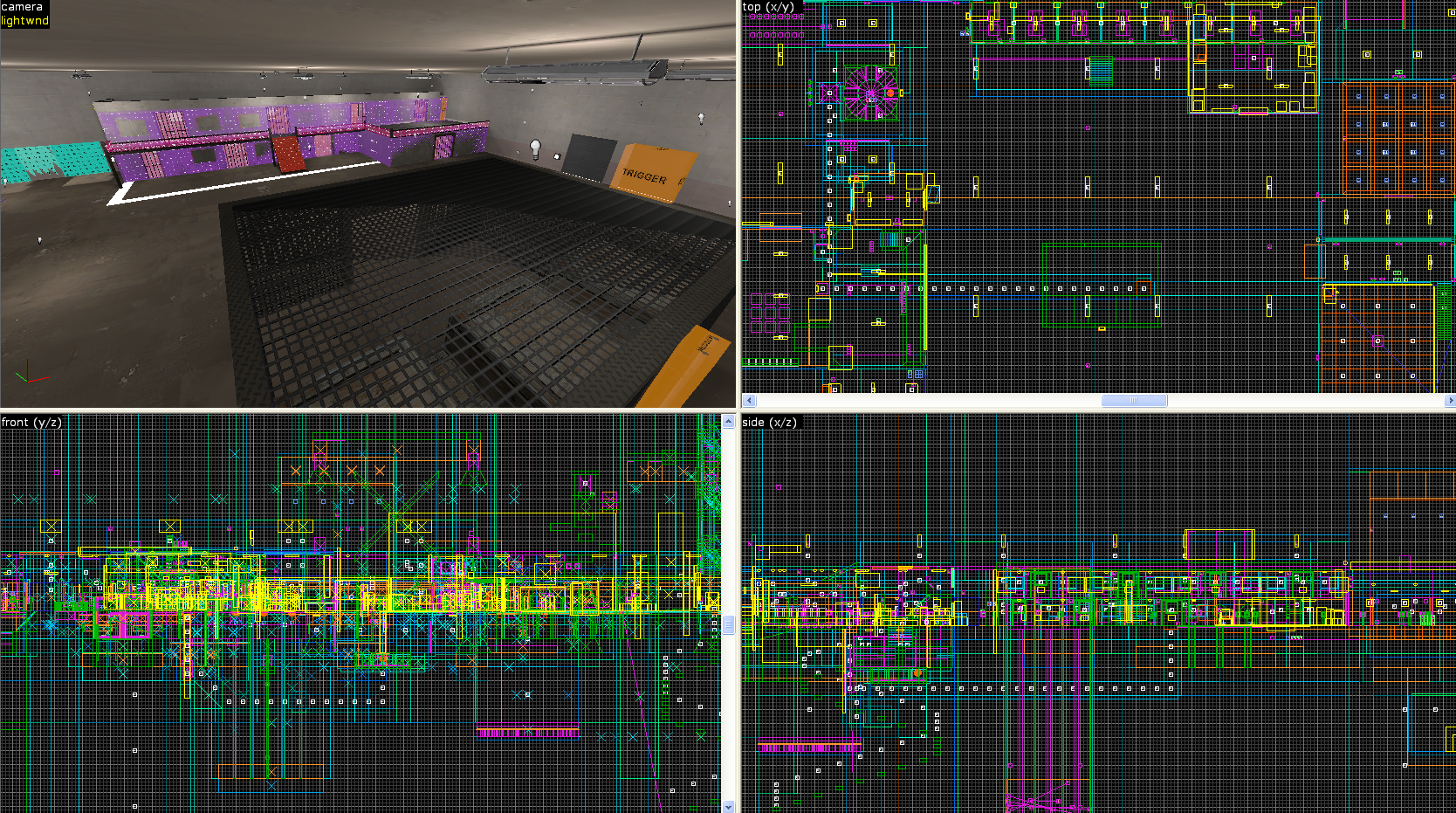Click the yellow lightwnd label
This screenshot has height=813, width=1456.
[24, 21]
